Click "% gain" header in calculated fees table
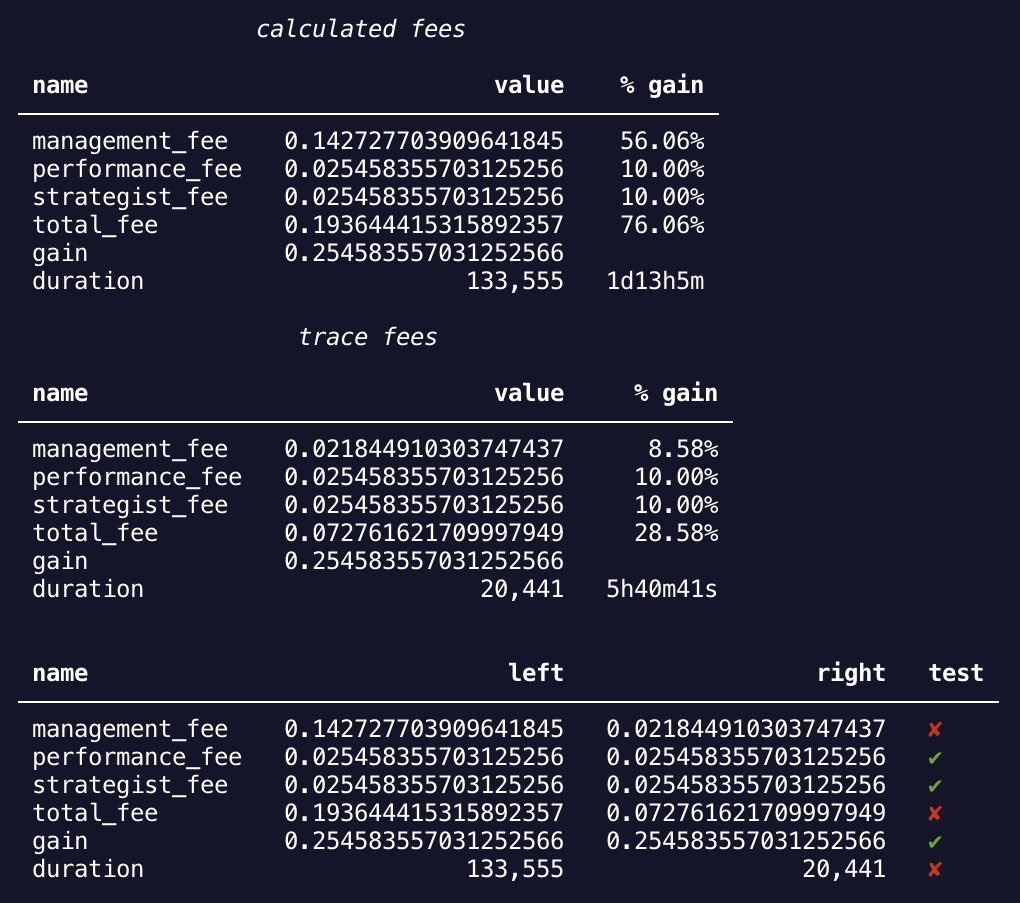The image size is (1020, 903). (662, 85)
